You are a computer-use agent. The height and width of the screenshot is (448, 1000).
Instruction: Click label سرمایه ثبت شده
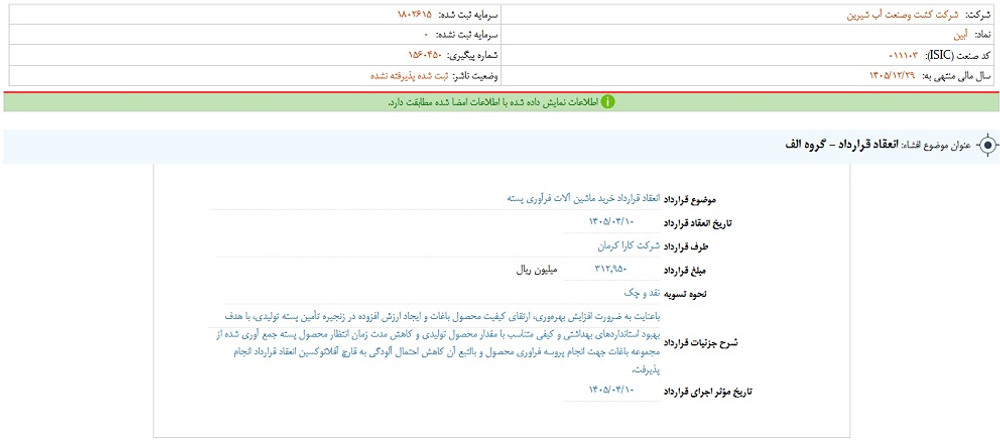467,14
